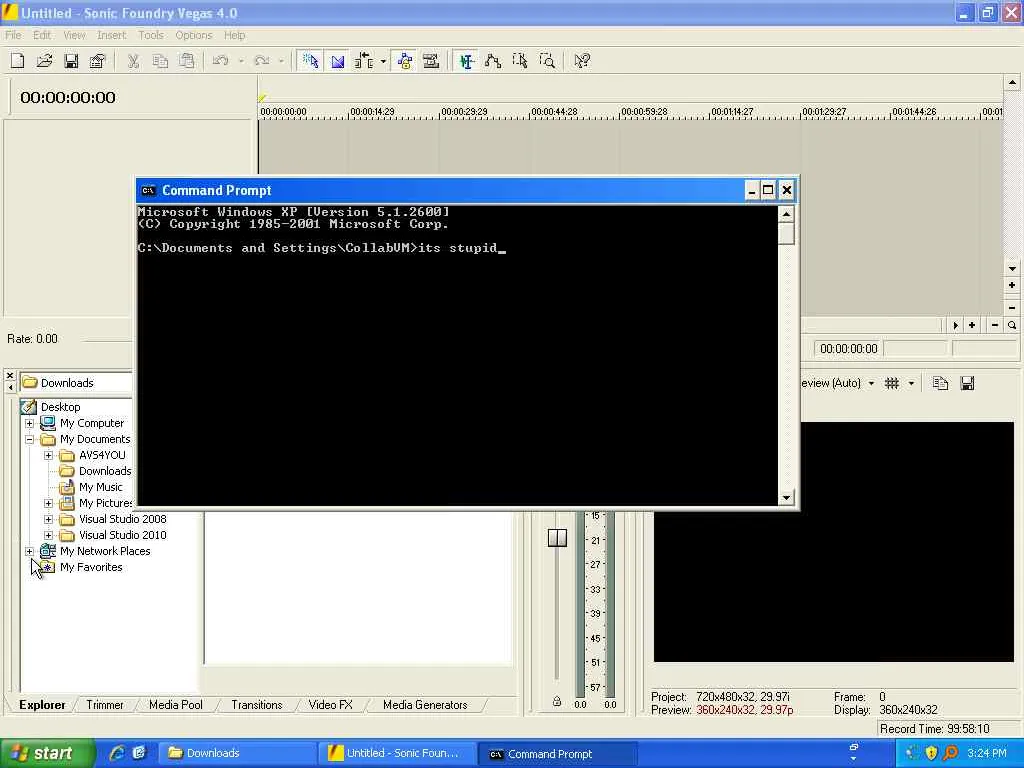Copy preview snapshot to clipboard icon
The height and width of the screenshot is (768, 1024).
(x=940, y=383)
